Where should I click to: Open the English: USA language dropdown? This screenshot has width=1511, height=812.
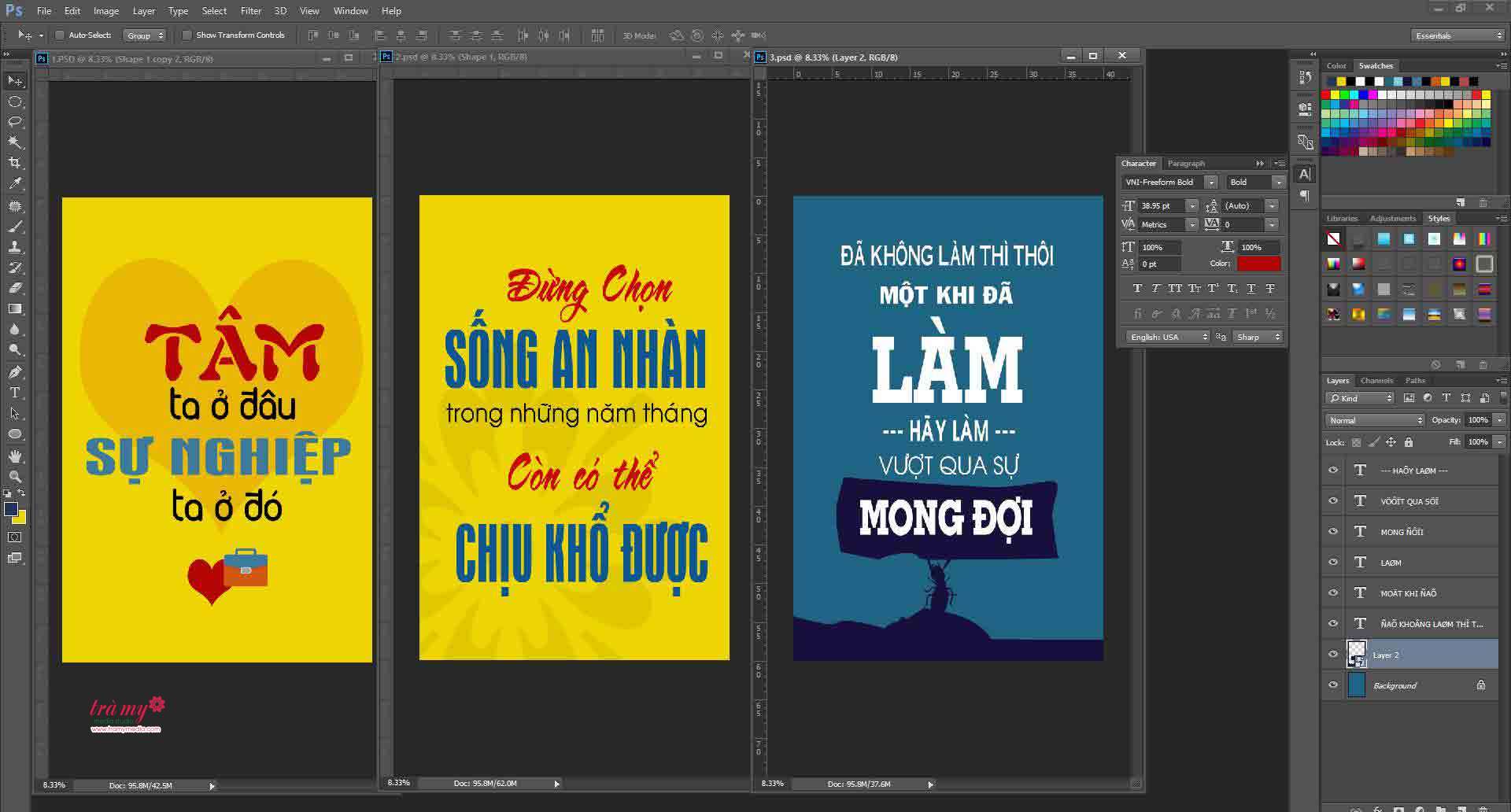(1167, 337)
